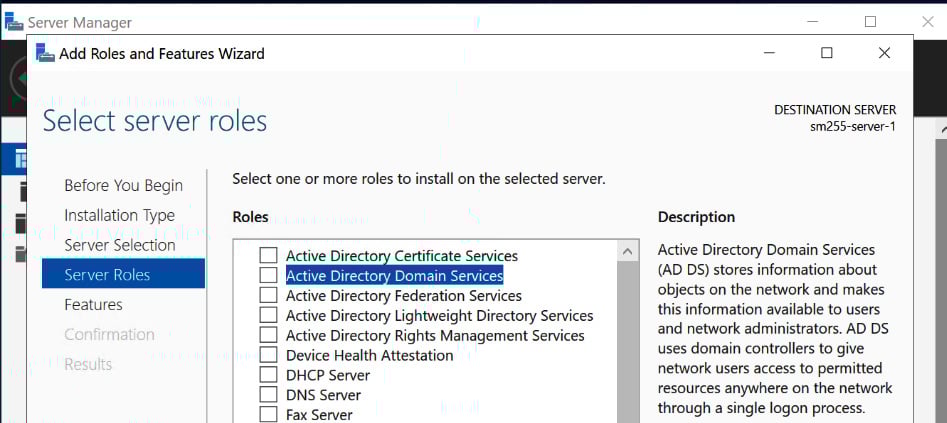947x423 pixels.
Task: Enable Device Health Attestation checkbox
Action: 268,355
